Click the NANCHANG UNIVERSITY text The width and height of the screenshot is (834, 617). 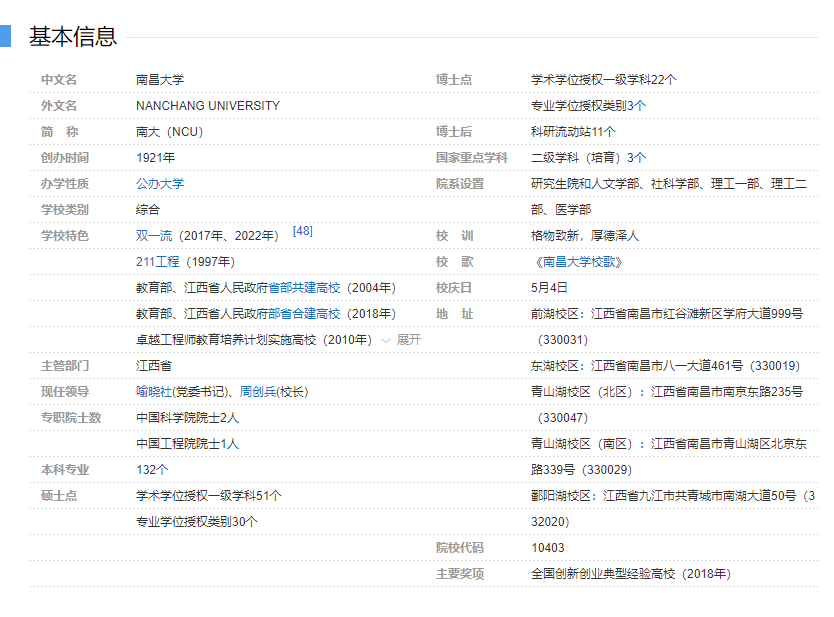coord(208,106)
